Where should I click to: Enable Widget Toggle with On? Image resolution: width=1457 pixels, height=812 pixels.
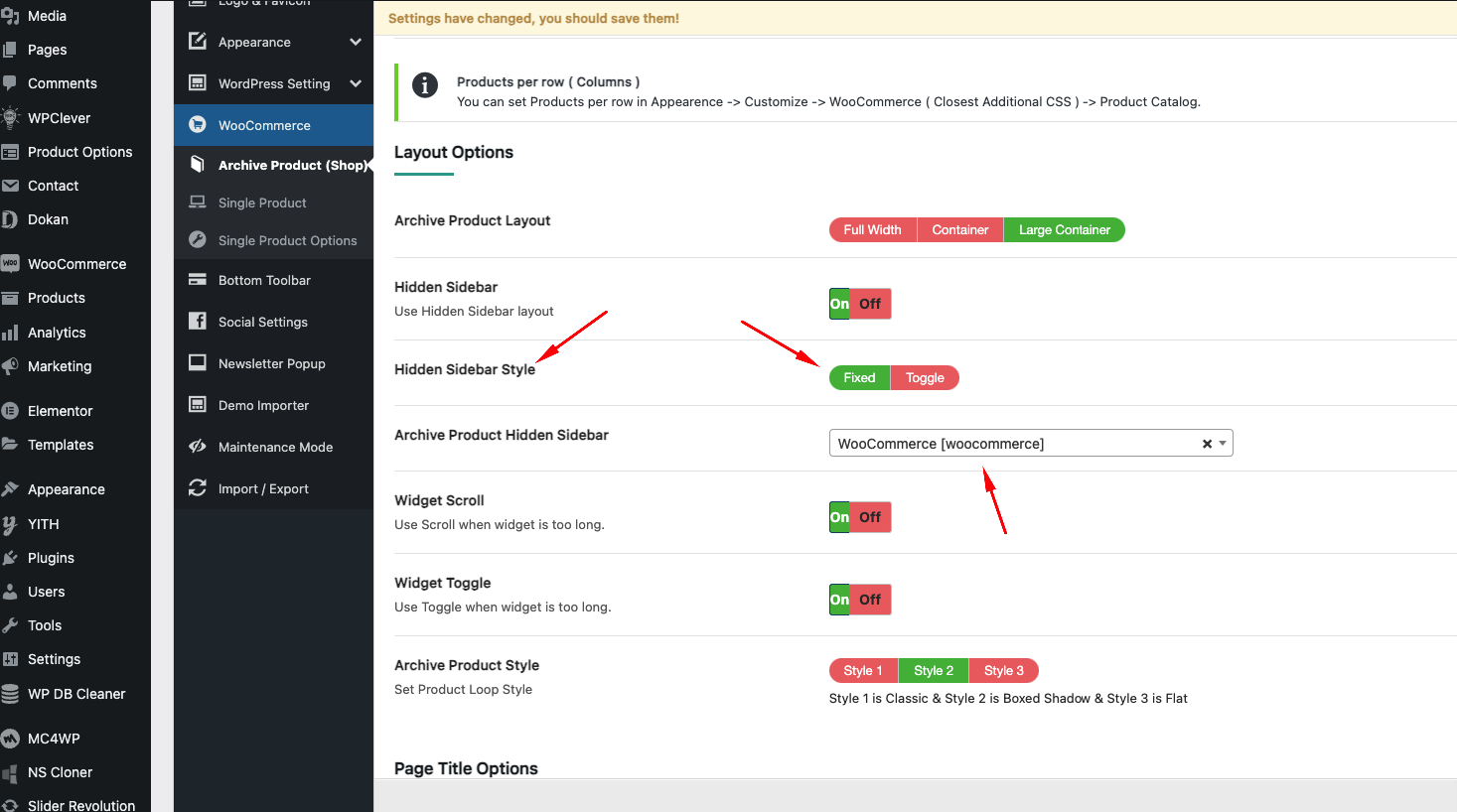[840, 600]
